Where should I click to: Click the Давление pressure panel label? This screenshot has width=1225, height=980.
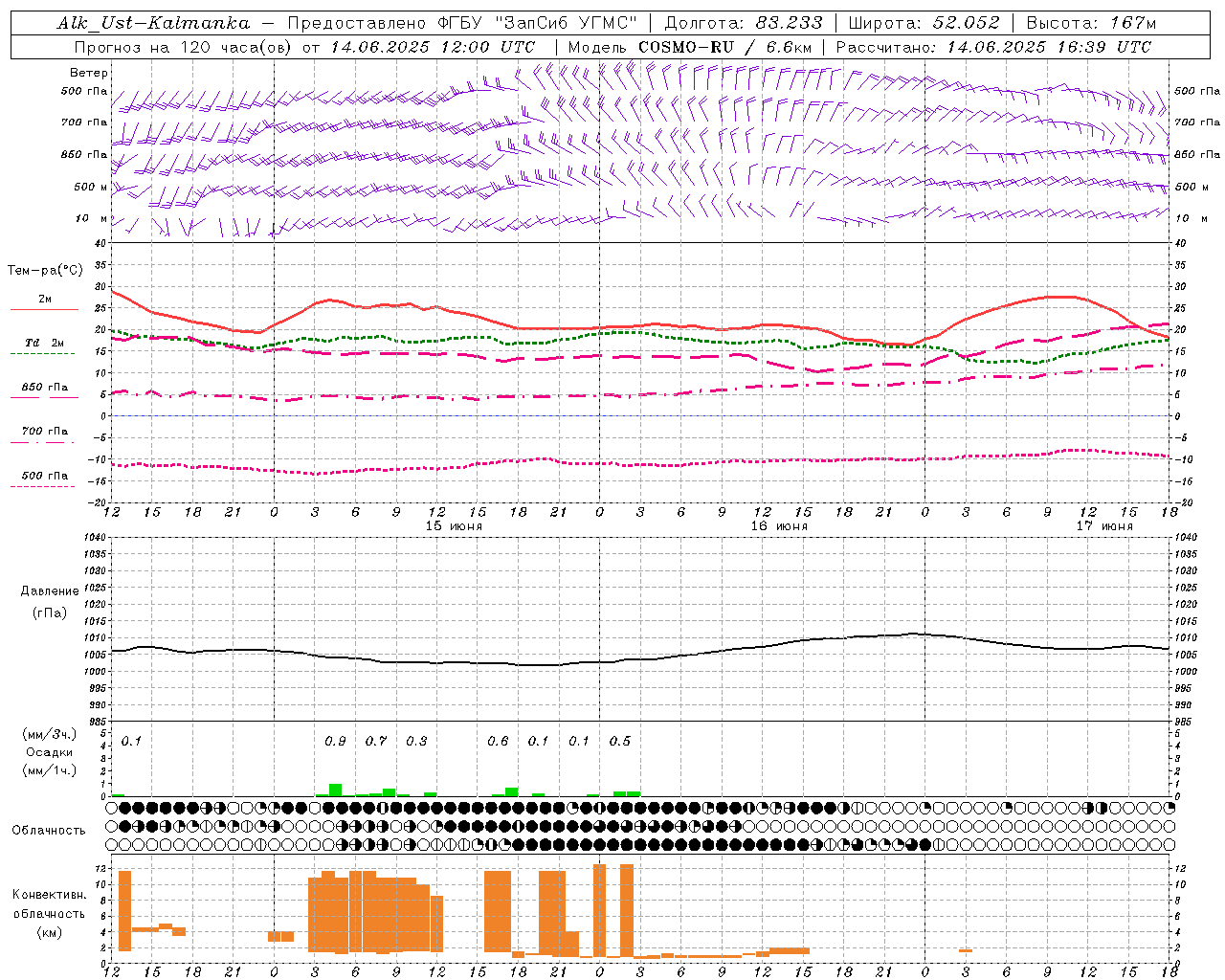48,591
